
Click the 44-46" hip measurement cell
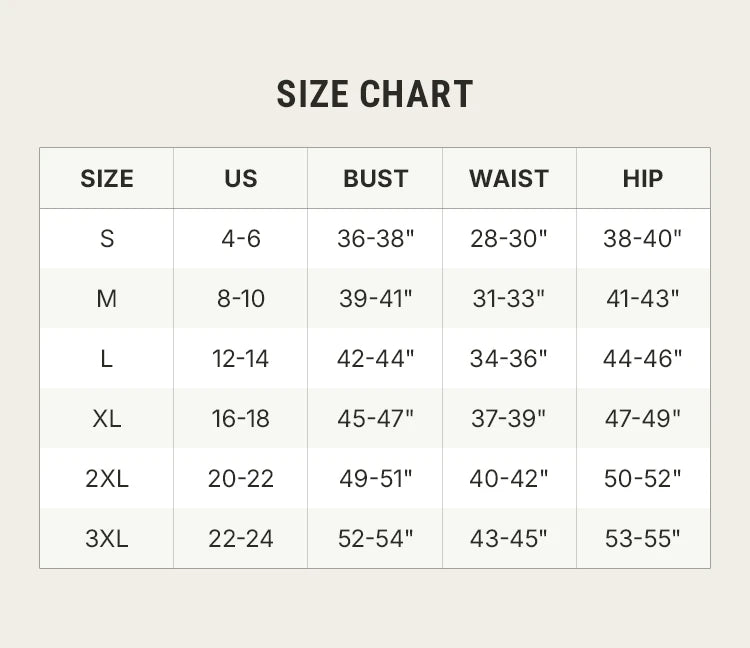coord(643,359)
